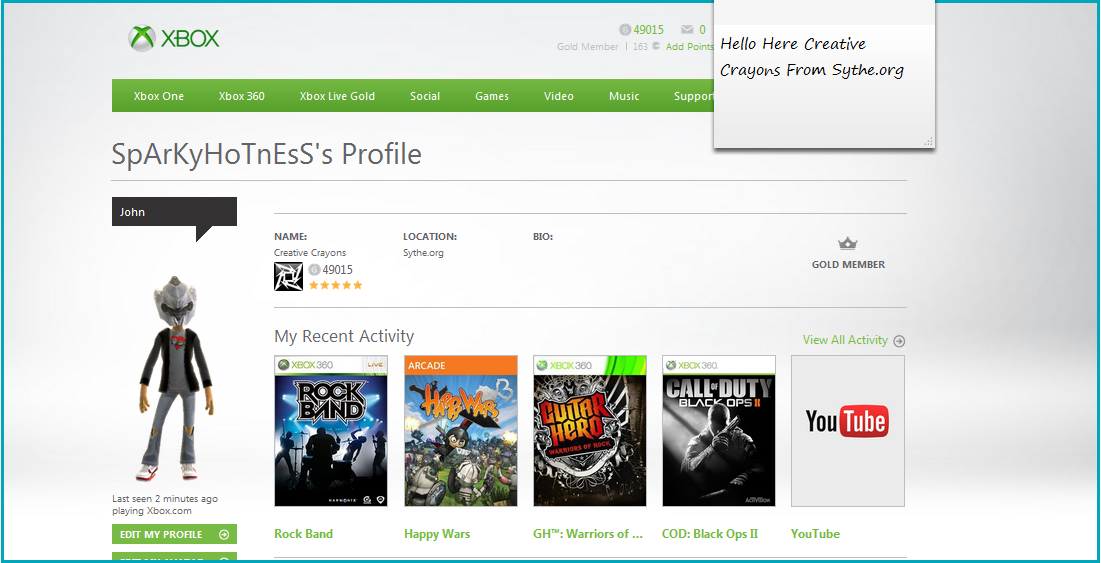The image size is (1101, 563).
Task: Click the Call of Duty cover art
Action: click(719, 431)
